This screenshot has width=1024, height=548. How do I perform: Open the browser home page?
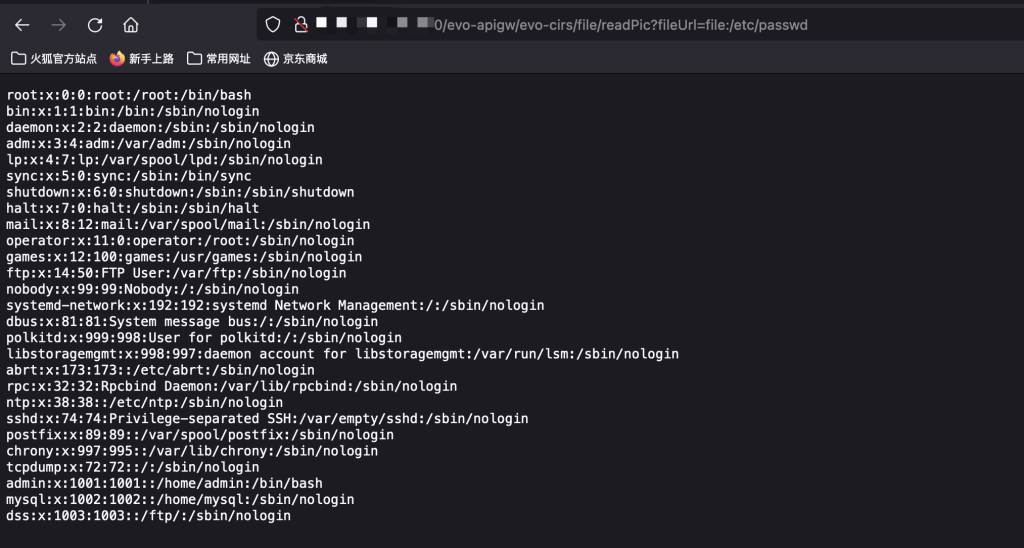click(131, 25)
